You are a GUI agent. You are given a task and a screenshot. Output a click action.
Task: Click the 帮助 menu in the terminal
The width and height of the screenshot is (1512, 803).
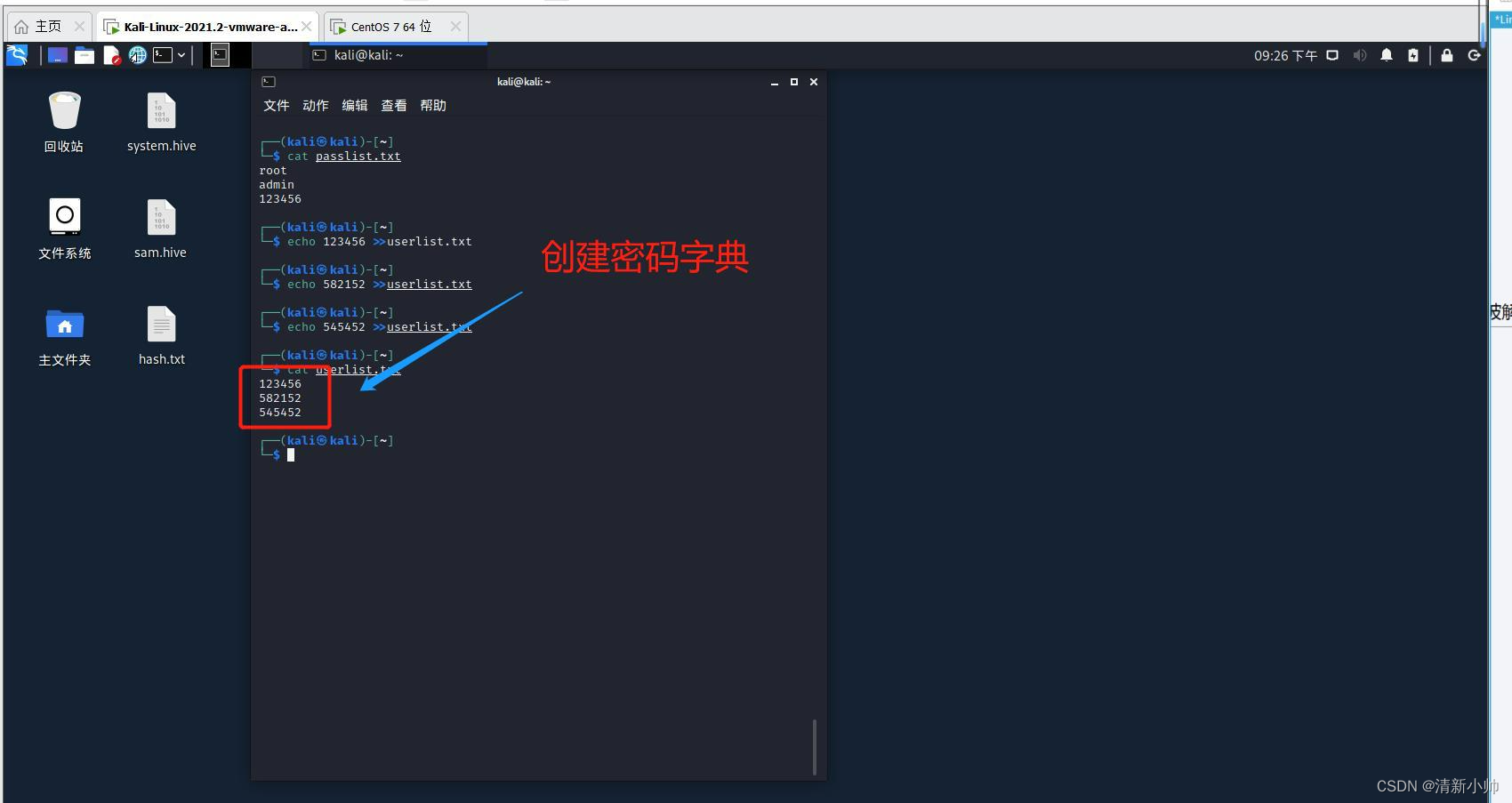pyautogui.click(x=433, y=105)
